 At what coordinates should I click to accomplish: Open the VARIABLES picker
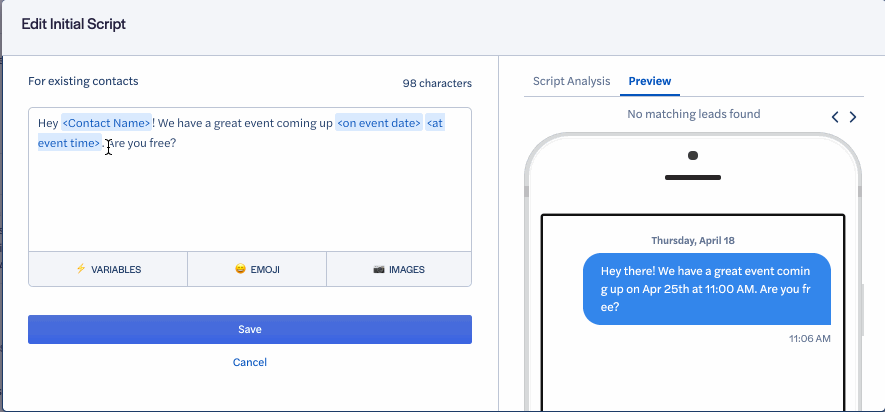click(x=108, y=269)
